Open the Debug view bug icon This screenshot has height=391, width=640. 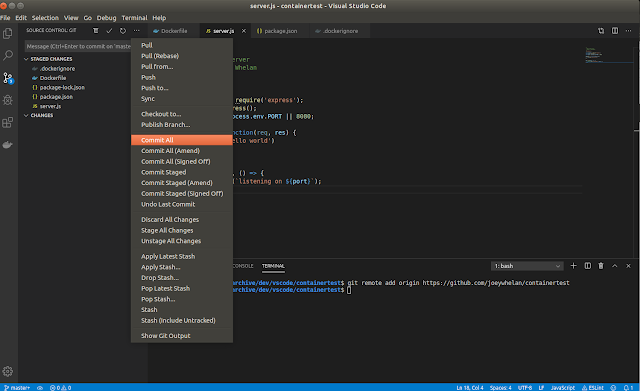(8, 100)
